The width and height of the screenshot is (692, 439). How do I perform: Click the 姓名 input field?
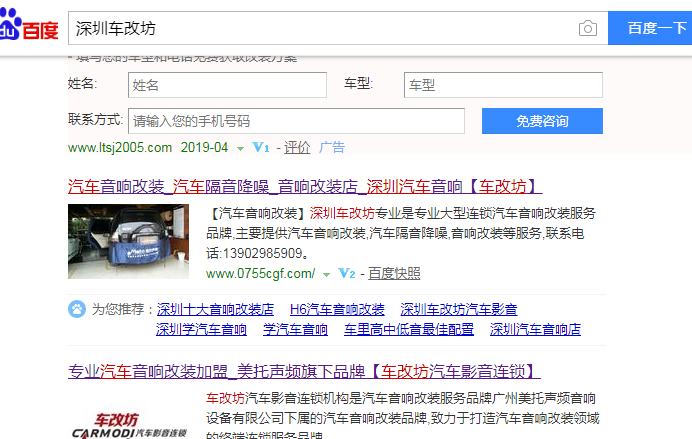227,85
